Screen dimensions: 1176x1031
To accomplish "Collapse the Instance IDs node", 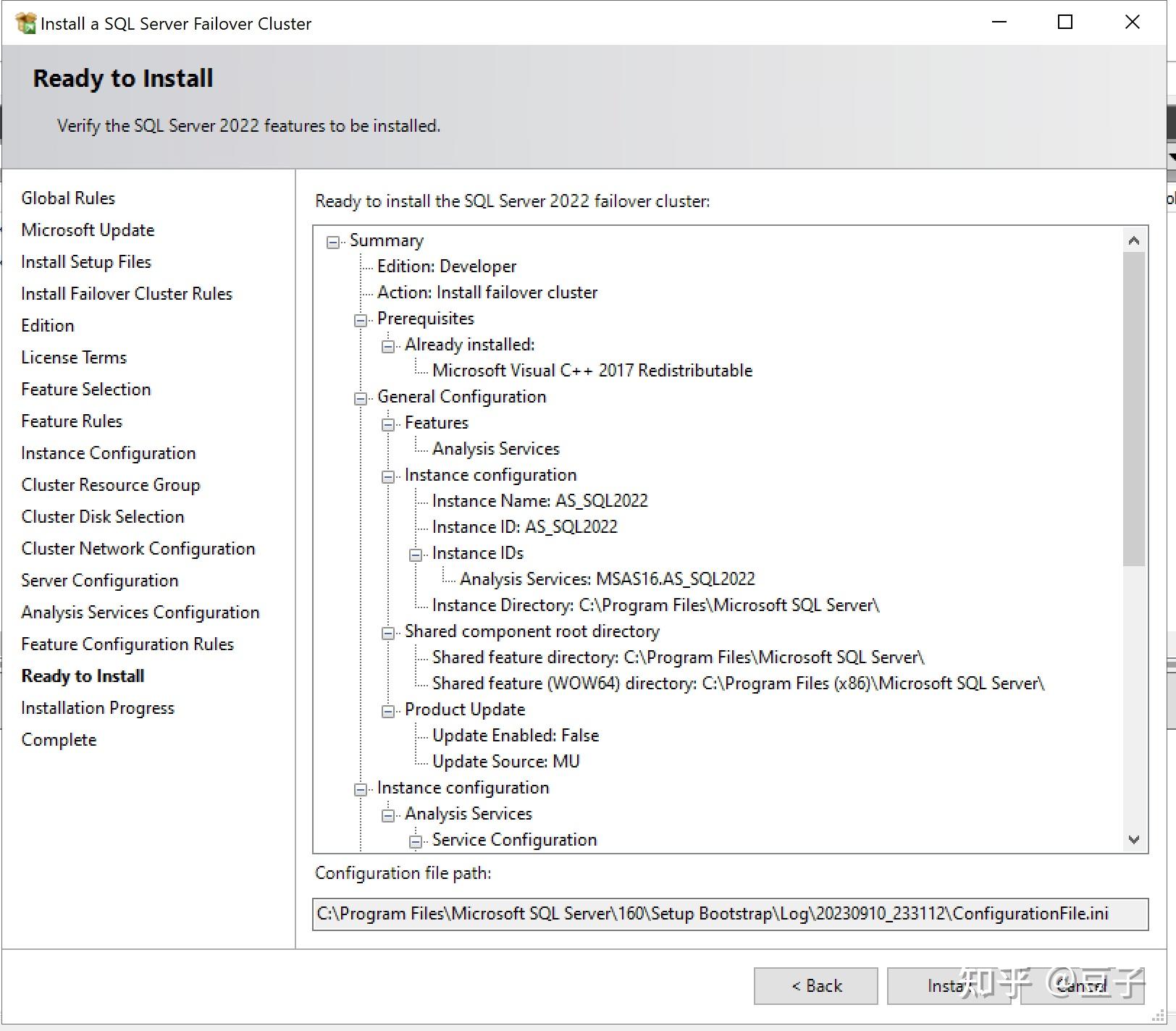I will click(416, 555).
